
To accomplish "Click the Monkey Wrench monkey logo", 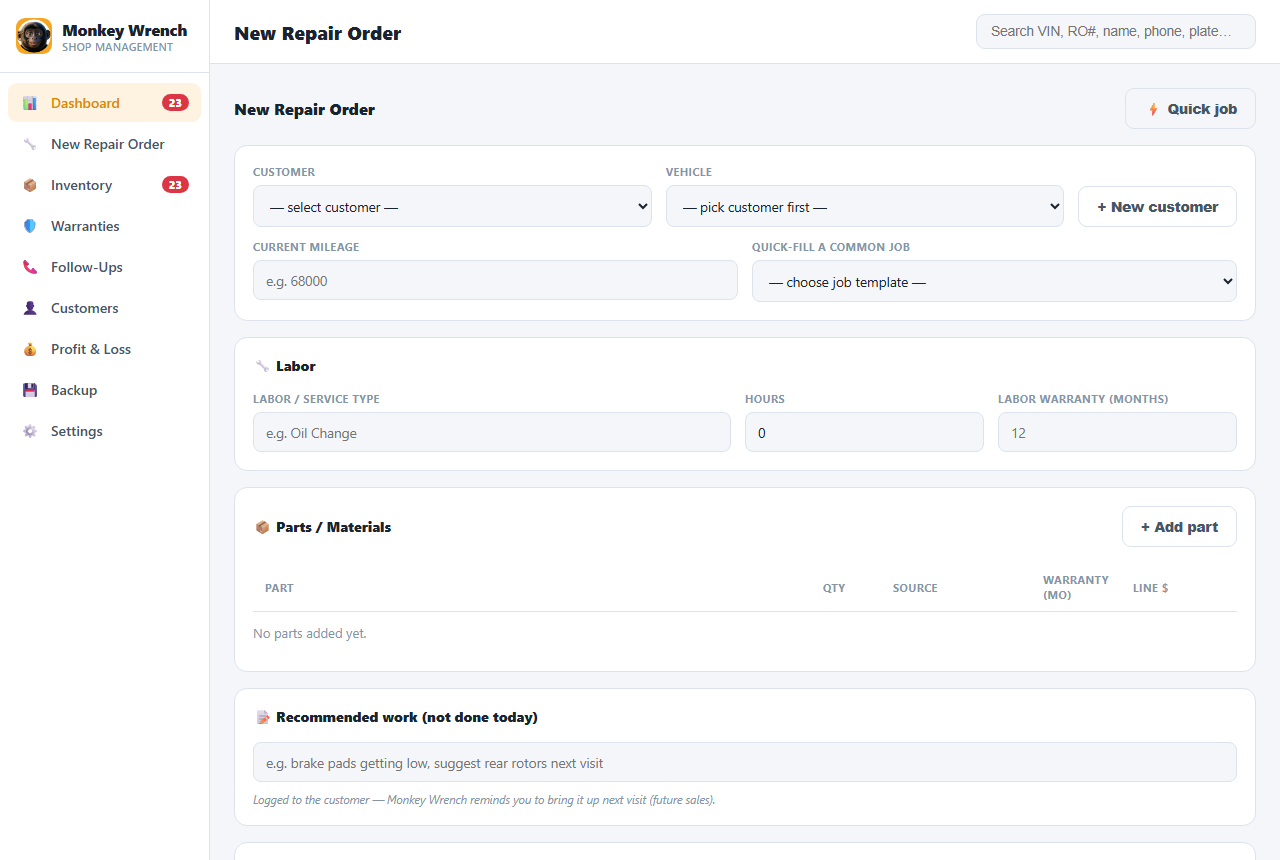I will (x=34, y=36).
